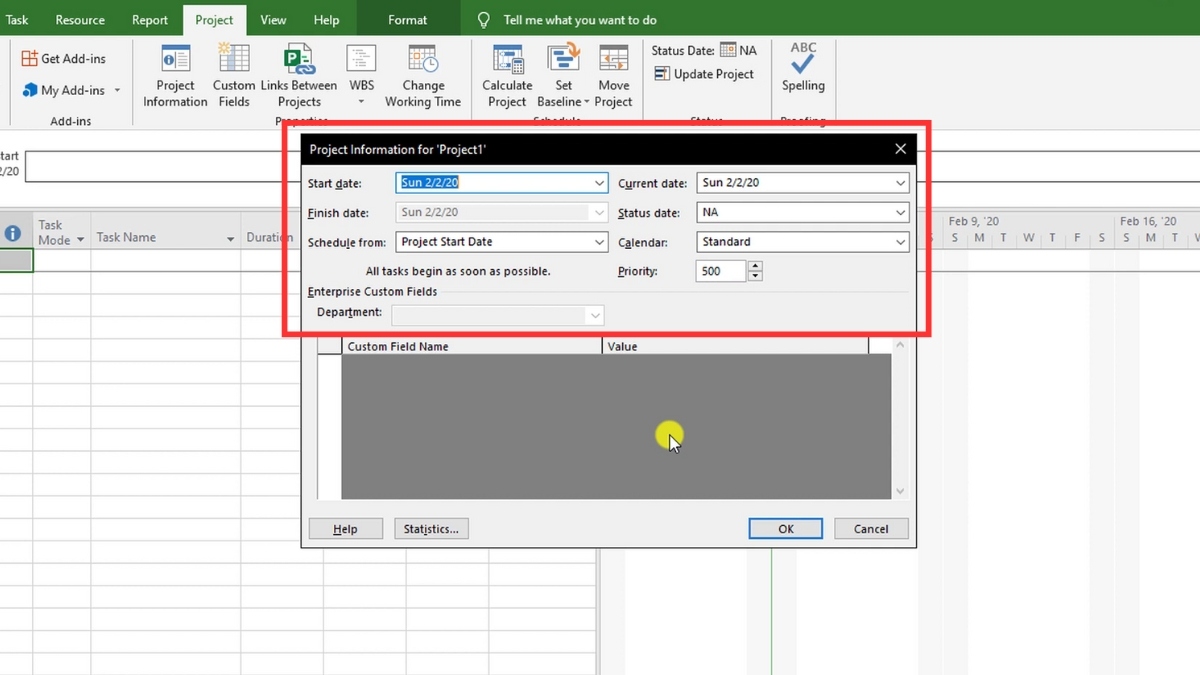Switch to the View ribbon tab
The width and height of the screenshot is (1200, 675).
[x=273, y=20]
